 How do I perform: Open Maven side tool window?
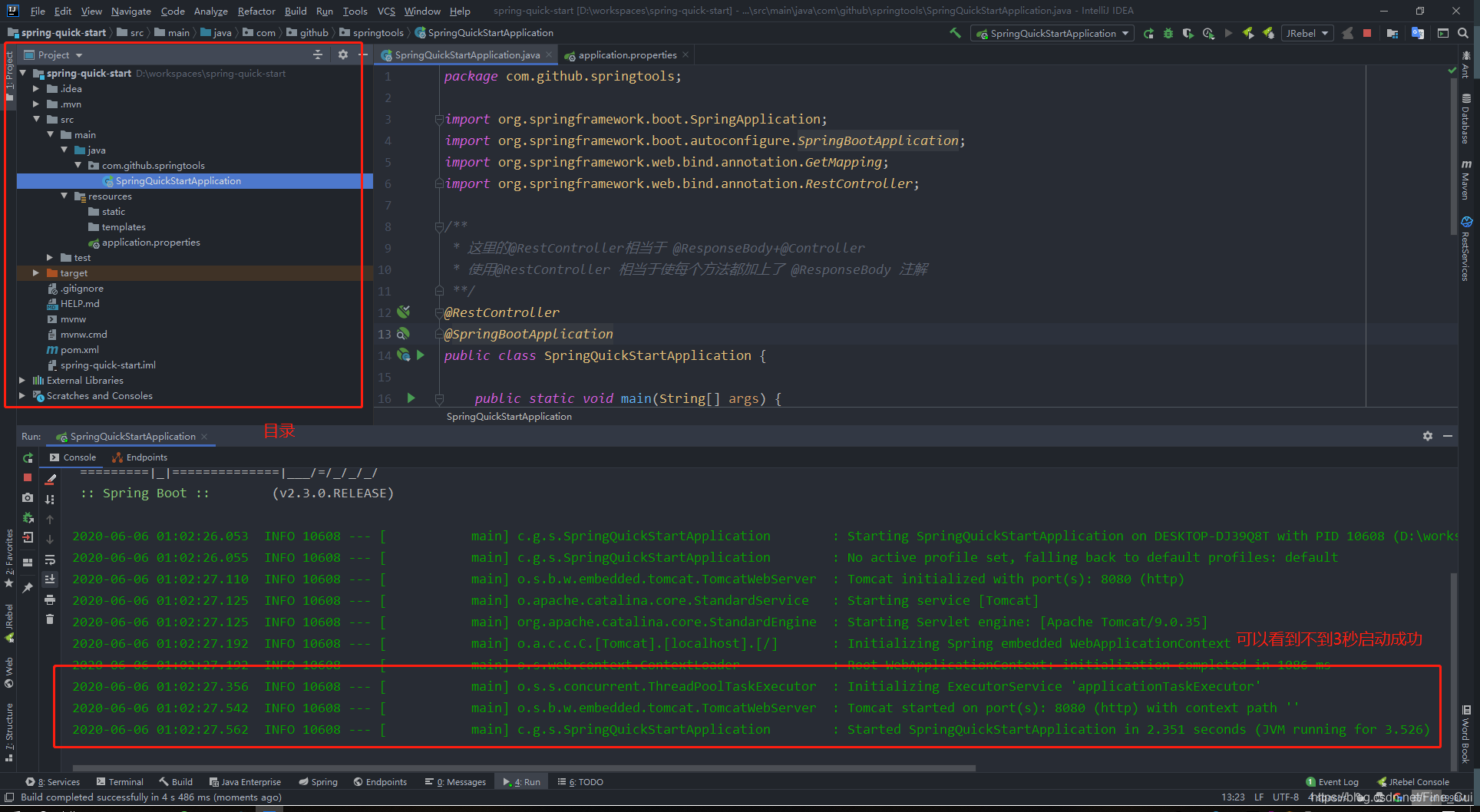coord(1465,180)
